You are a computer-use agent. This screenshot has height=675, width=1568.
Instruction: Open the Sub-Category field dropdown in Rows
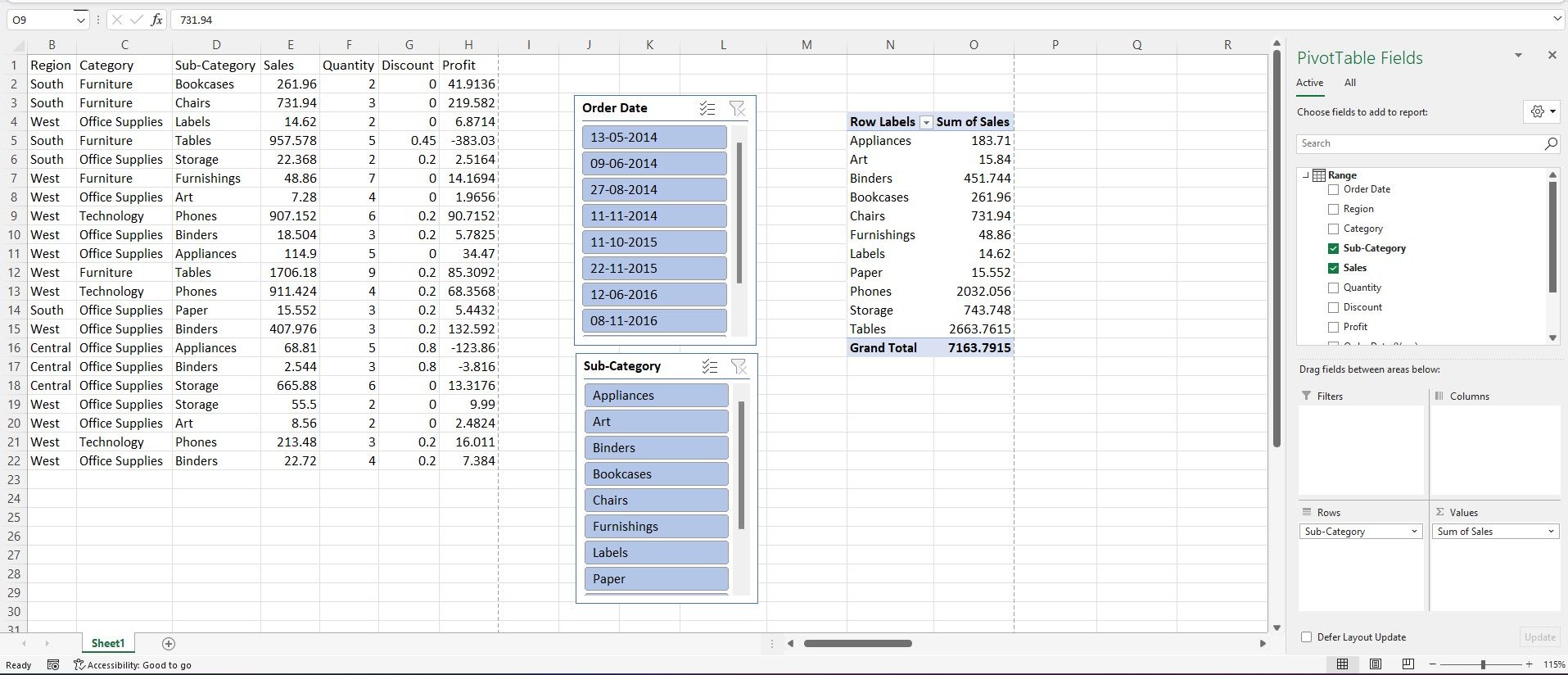coord(1414,532)
